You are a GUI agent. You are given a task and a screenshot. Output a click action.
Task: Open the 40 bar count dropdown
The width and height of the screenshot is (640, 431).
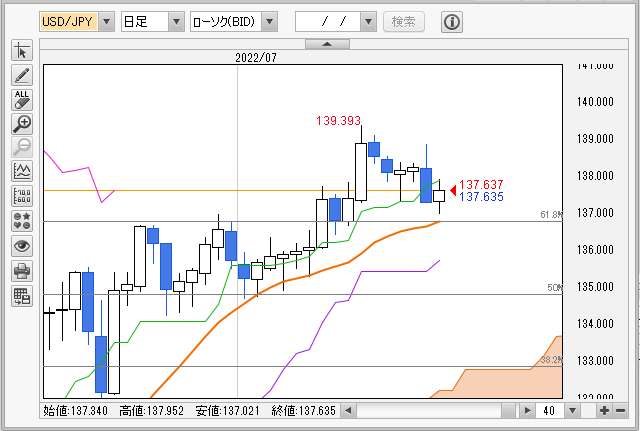click(572, 411)
